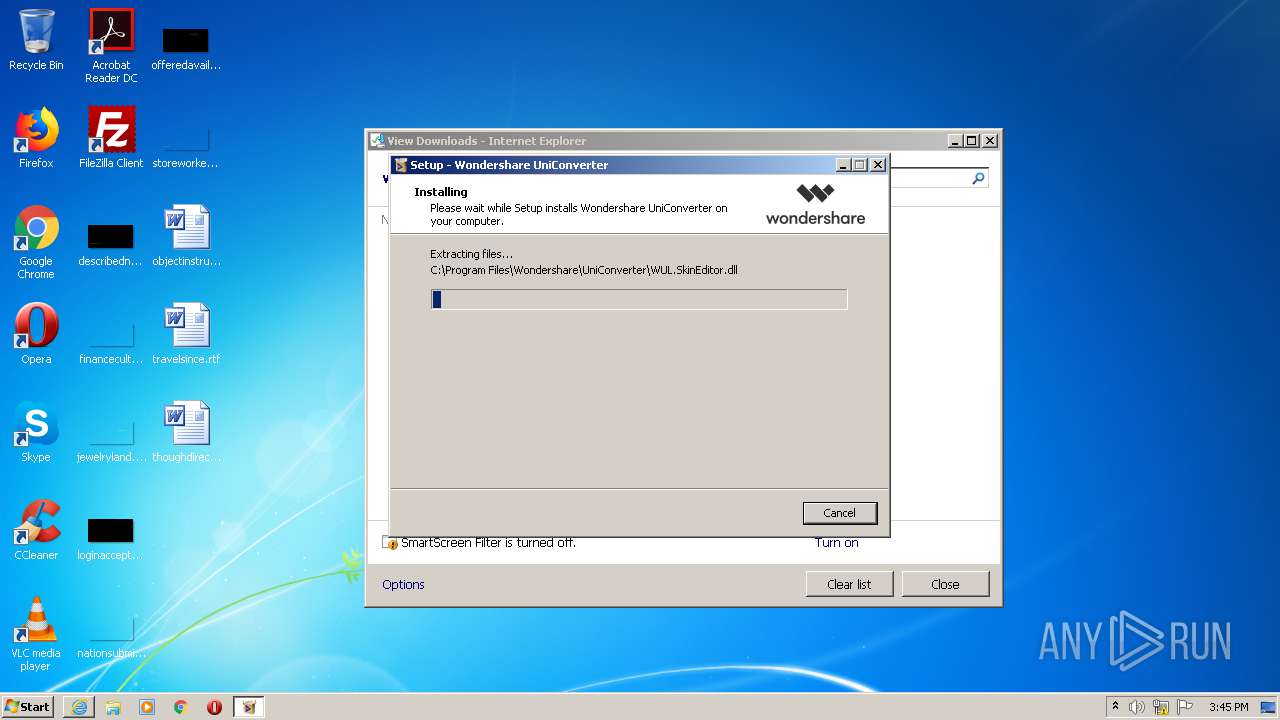Viewport: 1280px width, 720px height.
Task: Select the describedn desktop file
Action: (111, 245)
